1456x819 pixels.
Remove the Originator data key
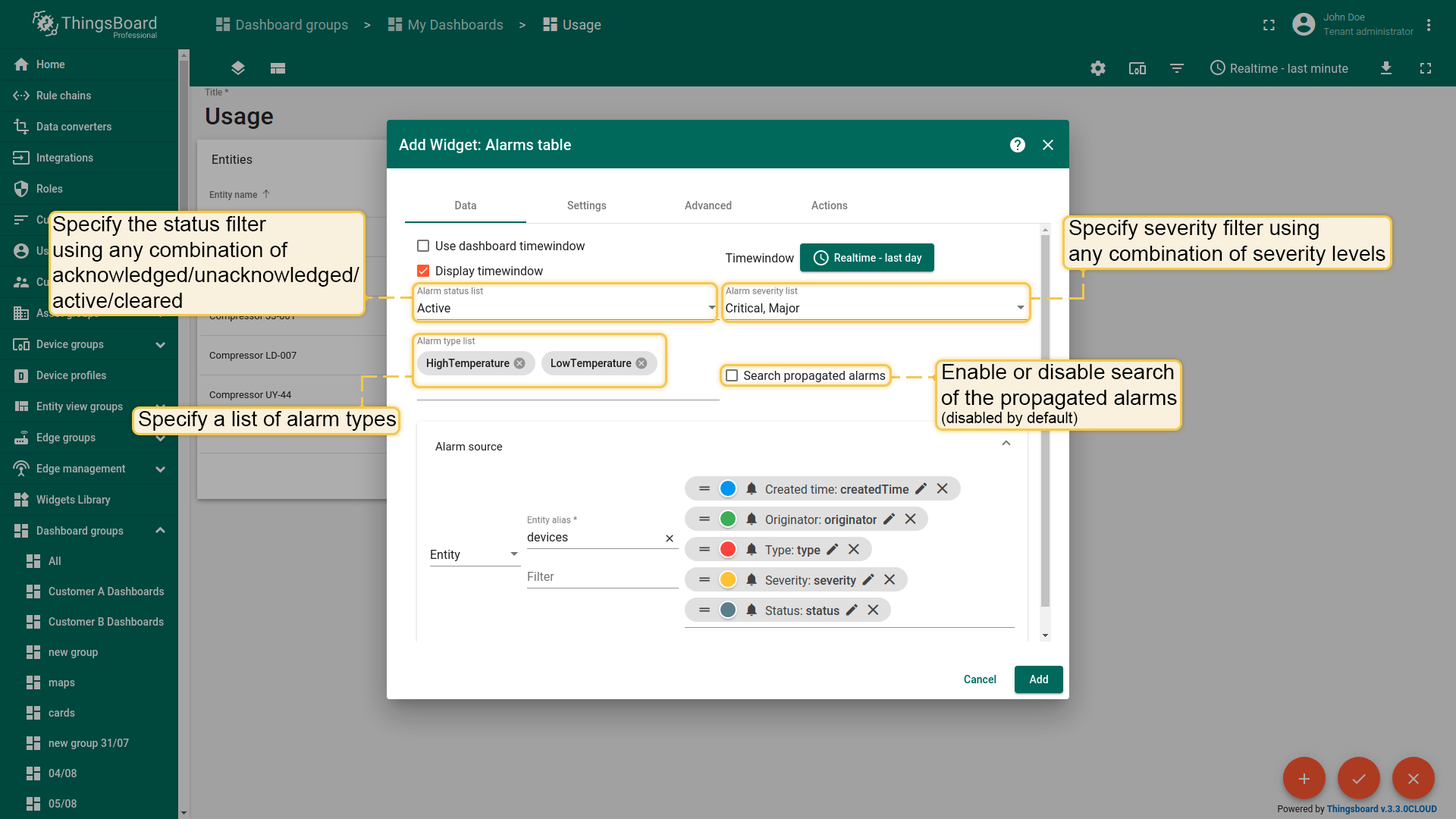coord(911,519)
